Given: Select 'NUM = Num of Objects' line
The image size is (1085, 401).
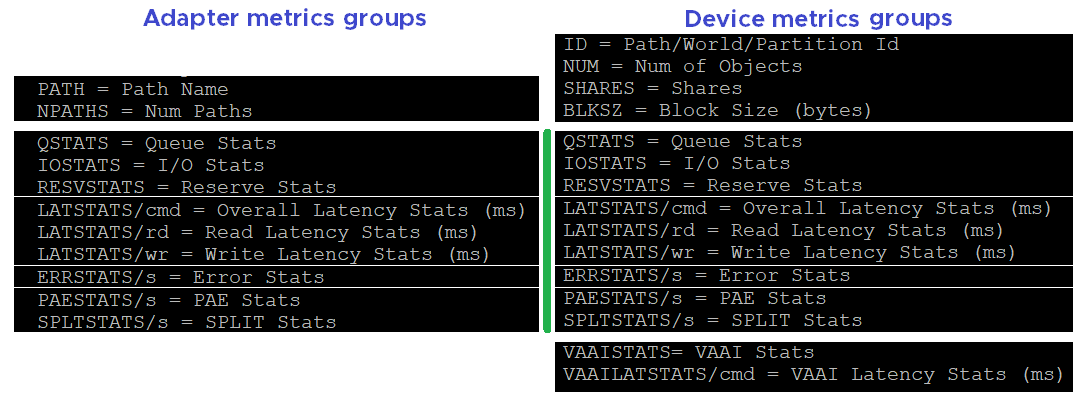Looking at the screenshot, I should coord(683,66).
